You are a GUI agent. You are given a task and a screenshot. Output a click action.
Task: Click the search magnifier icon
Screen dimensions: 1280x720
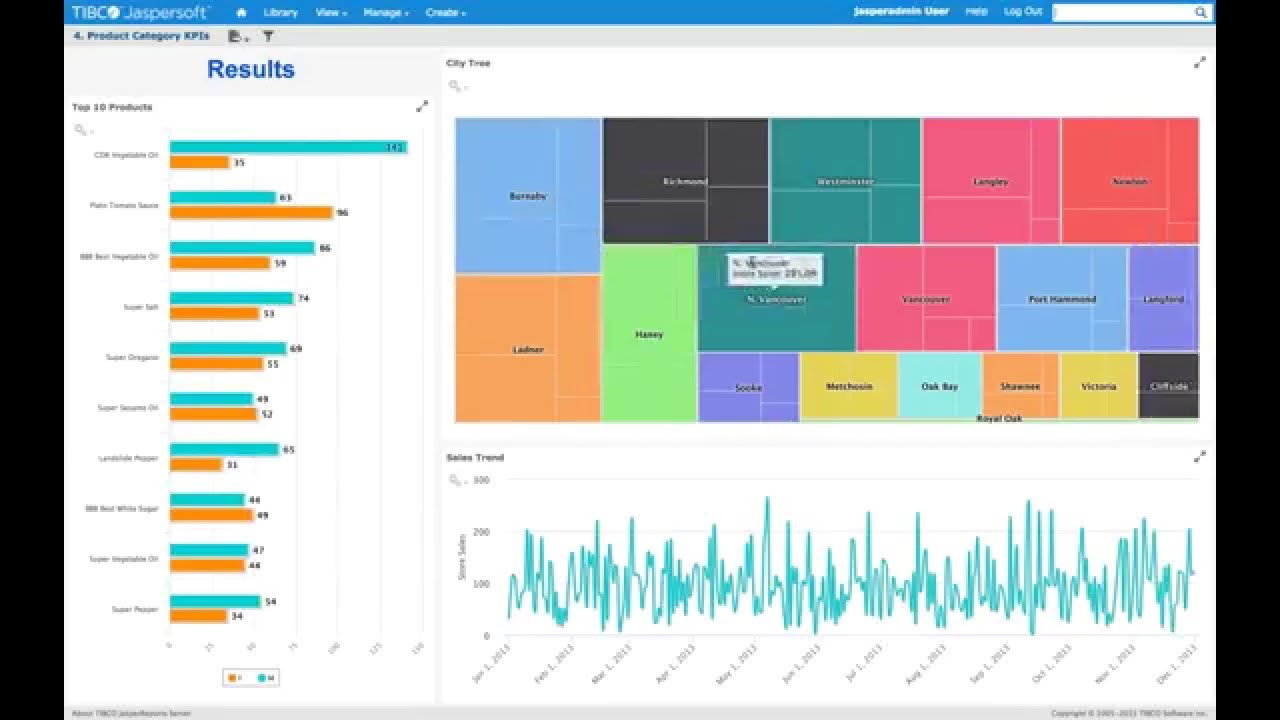point(1201,12)
